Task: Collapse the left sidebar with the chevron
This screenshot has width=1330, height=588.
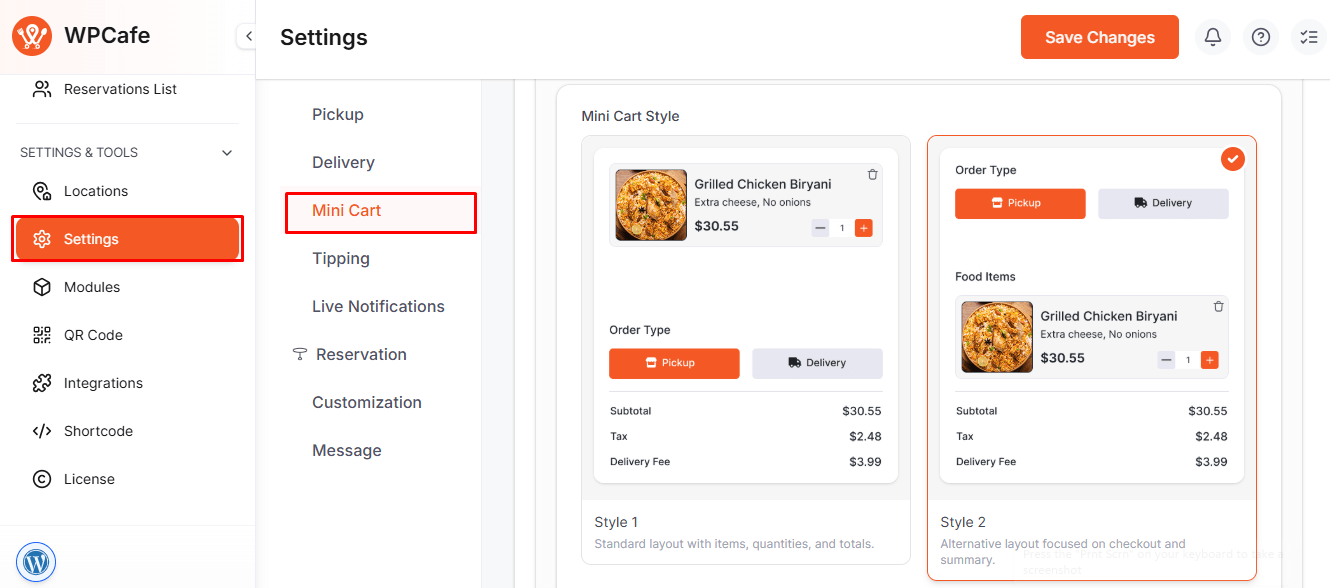Action: click(247, 35)
